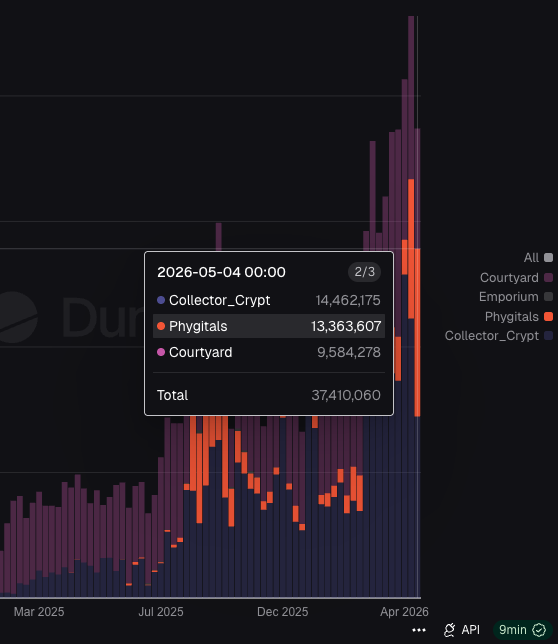
Task: Click the green checkmark status icon
Action: tap(539, 630)
